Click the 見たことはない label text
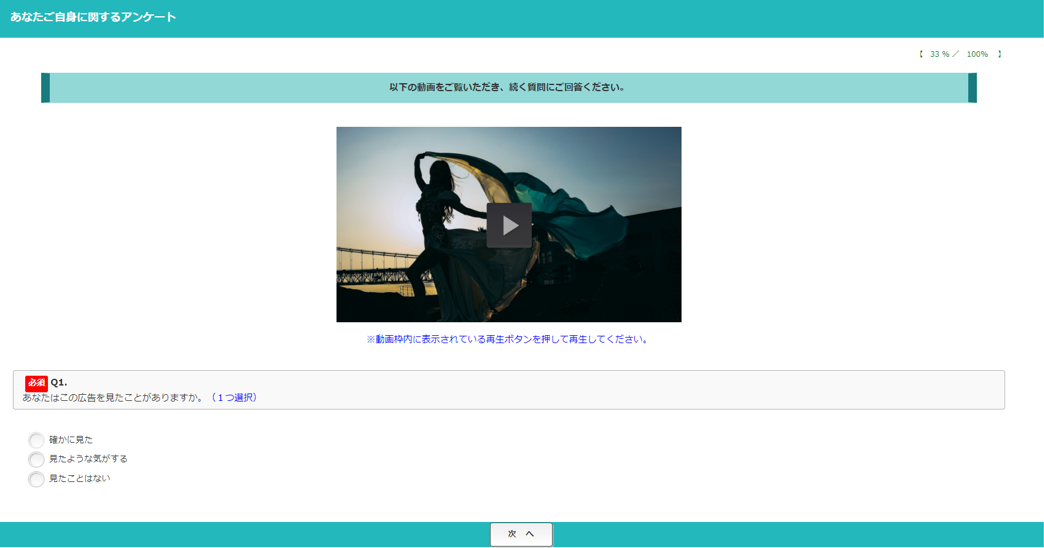Viewport: 1044px width, 548px height. pos(80,479)
